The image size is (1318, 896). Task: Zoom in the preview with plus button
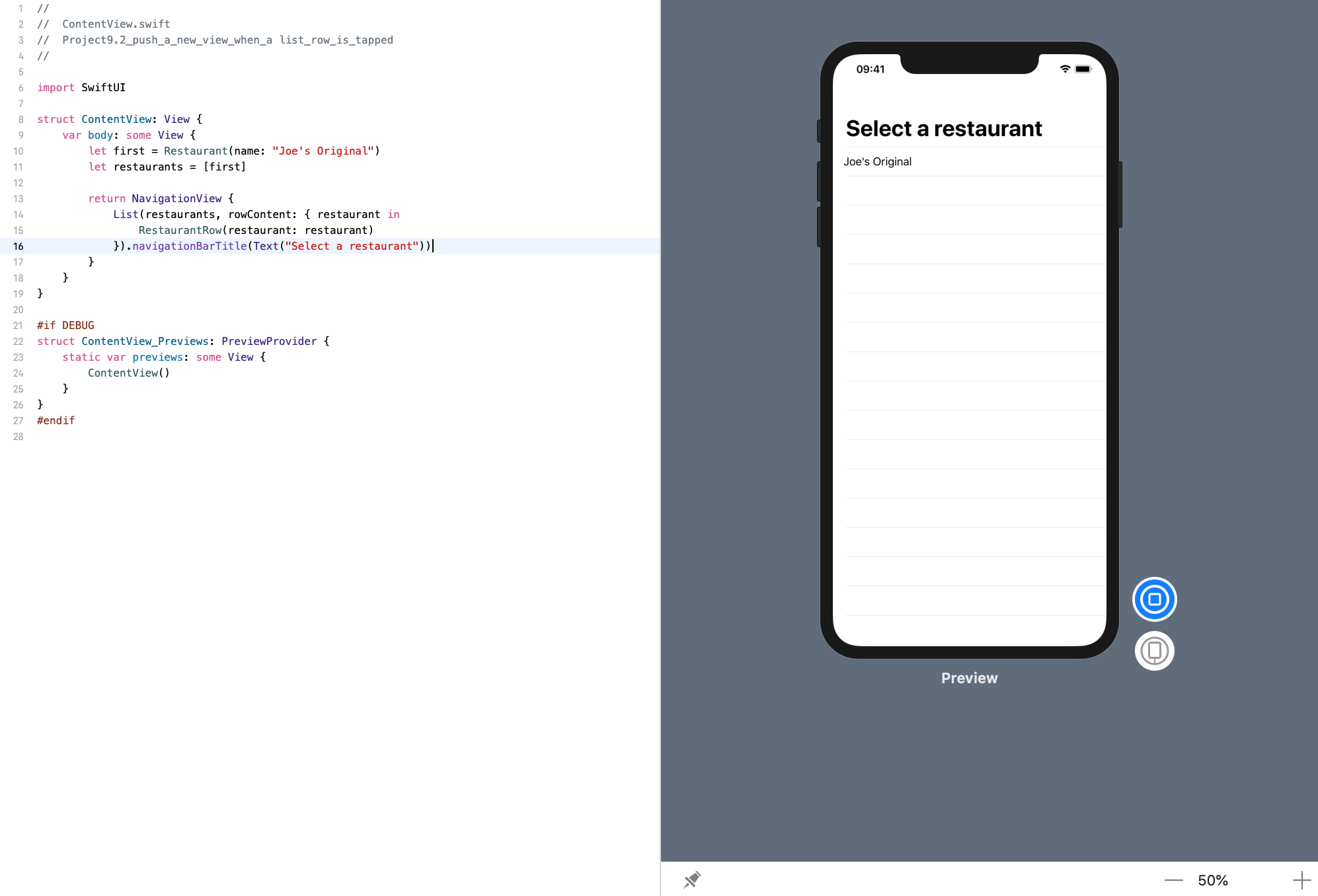point(1301,880)
